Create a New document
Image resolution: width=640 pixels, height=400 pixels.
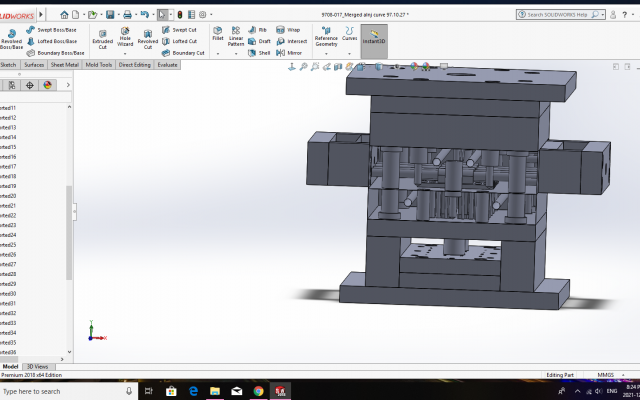[76, 15]
